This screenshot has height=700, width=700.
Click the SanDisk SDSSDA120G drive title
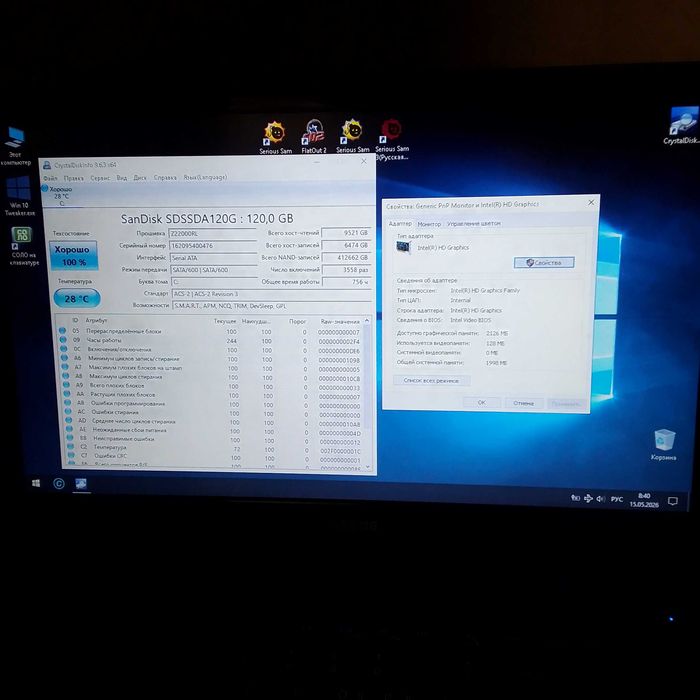click(207, 218)
